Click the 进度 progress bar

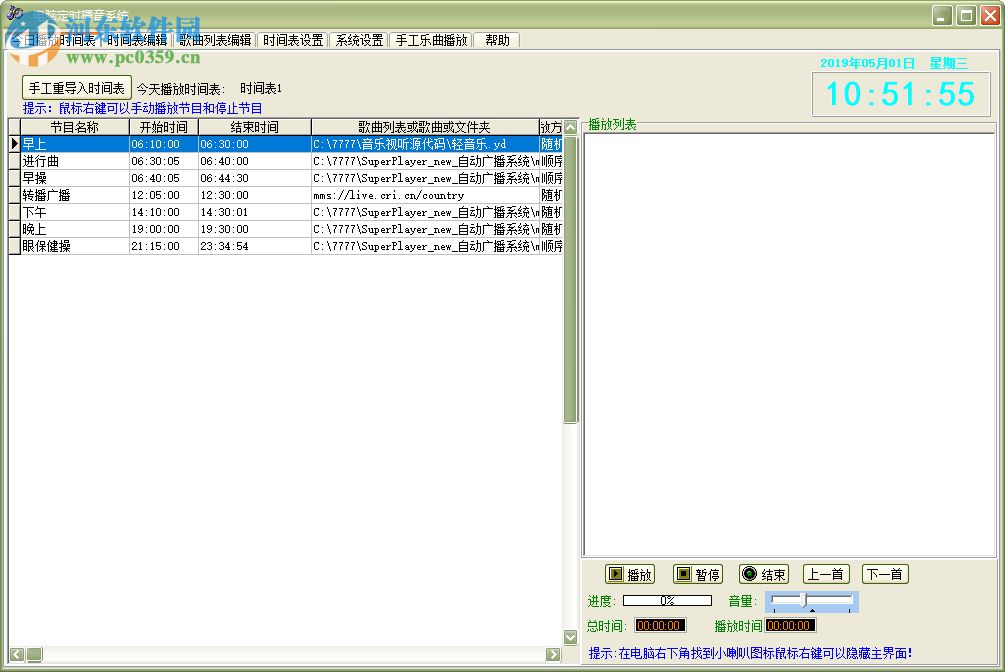click(667, 601)
